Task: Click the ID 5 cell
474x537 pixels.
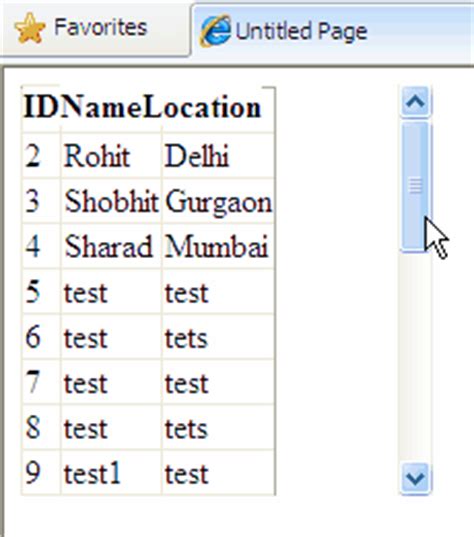Action: click(x=41, y=292)
